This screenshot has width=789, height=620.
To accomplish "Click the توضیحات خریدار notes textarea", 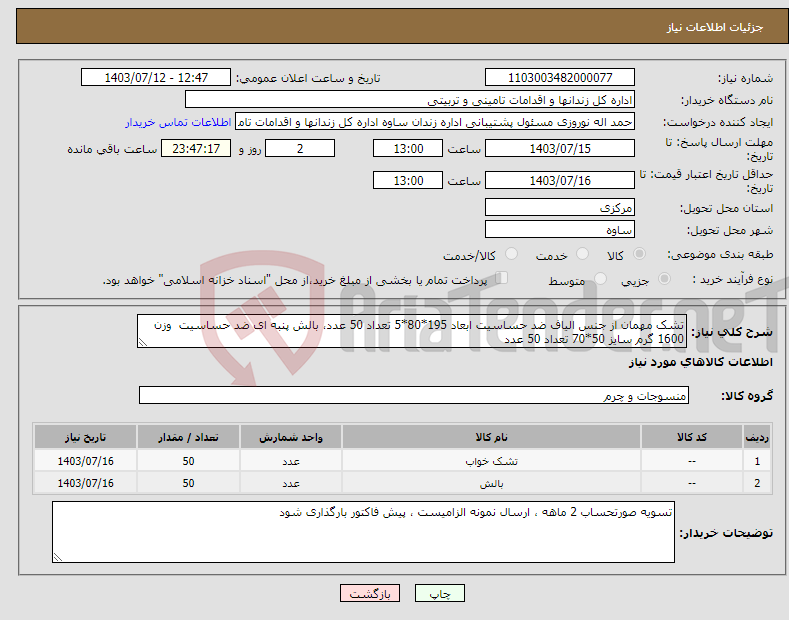I will pyautogui.click(x=363, y=532).
